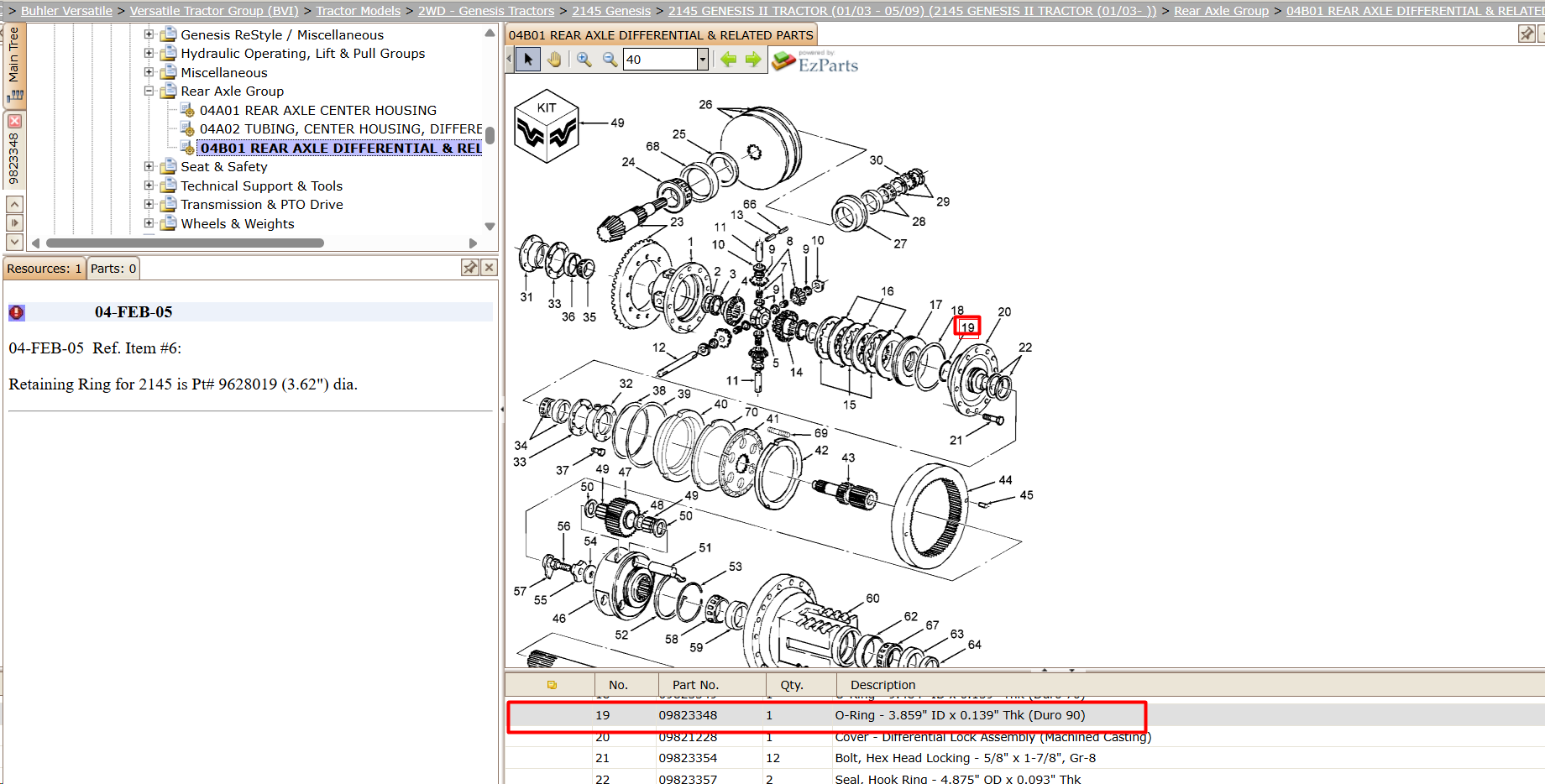
Task: Select the arrow pointer tool
Action: pos(528,60)
